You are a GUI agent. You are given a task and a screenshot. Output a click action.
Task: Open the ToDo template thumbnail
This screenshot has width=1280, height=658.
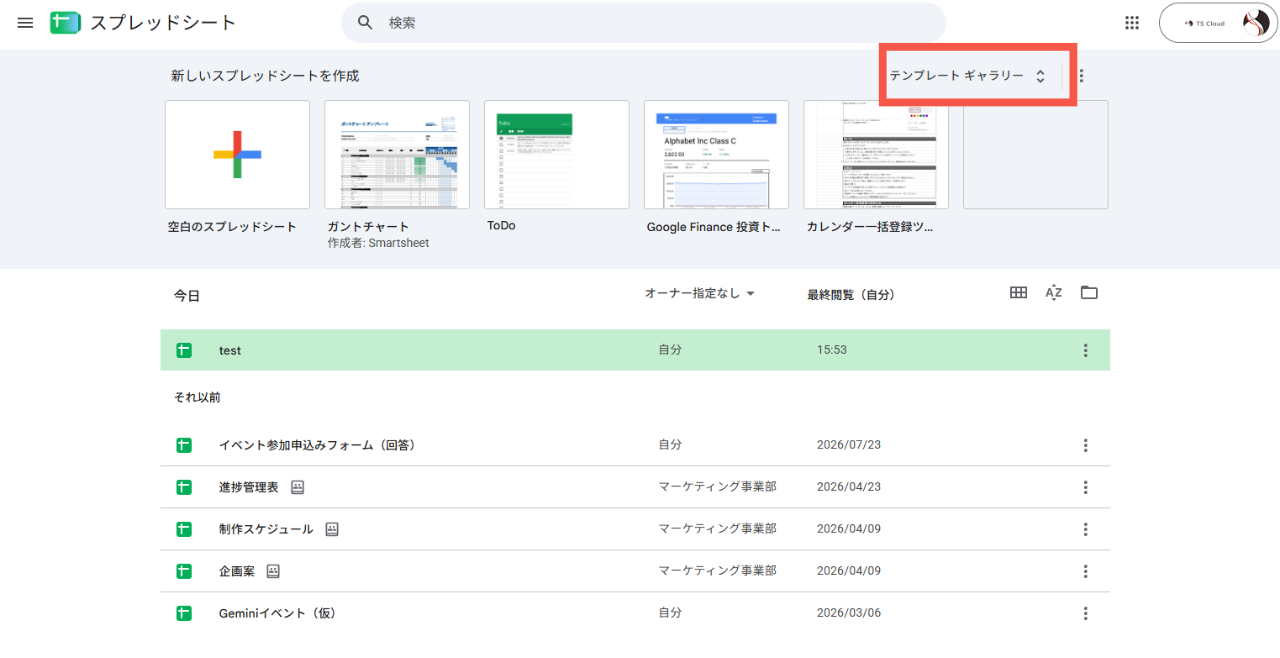click(x=557, y=154)
